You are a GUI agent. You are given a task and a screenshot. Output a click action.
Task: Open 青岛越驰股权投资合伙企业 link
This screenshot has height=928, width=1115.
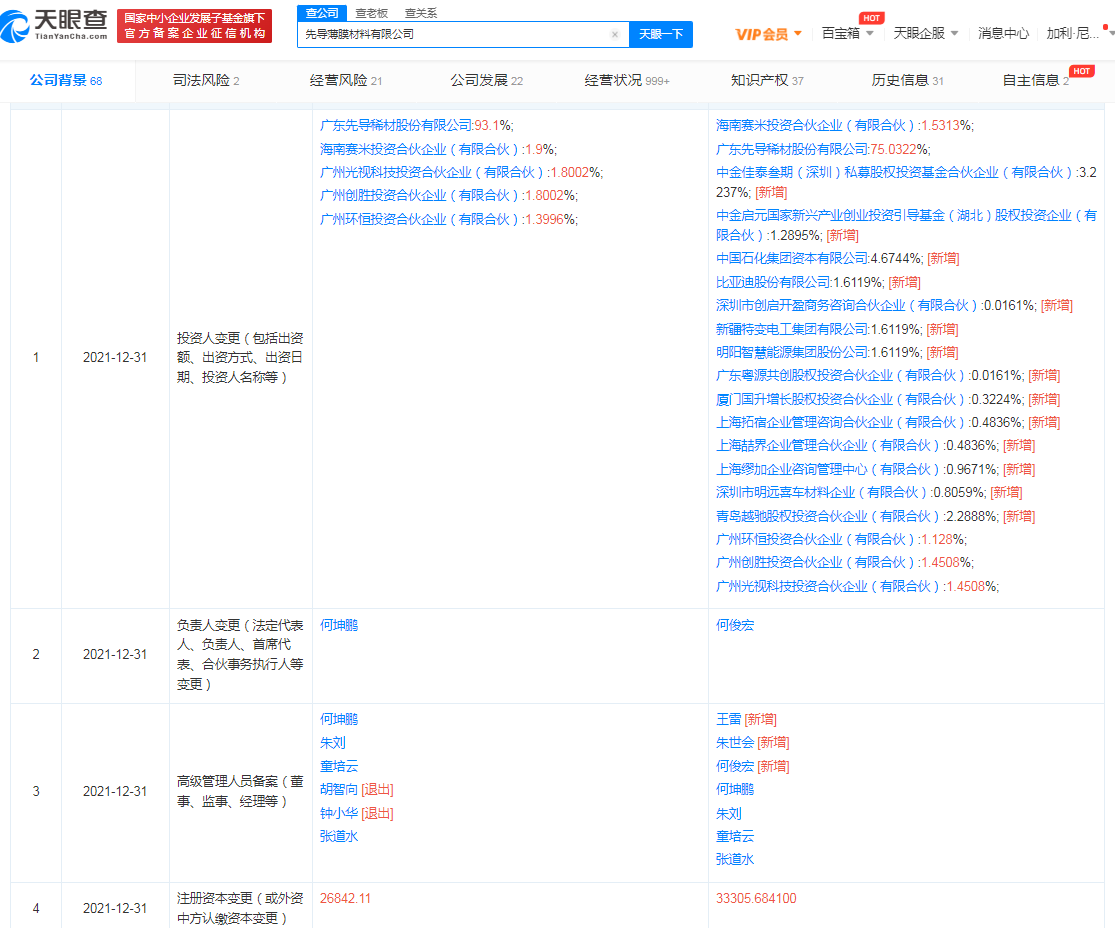tap(830, 516)
